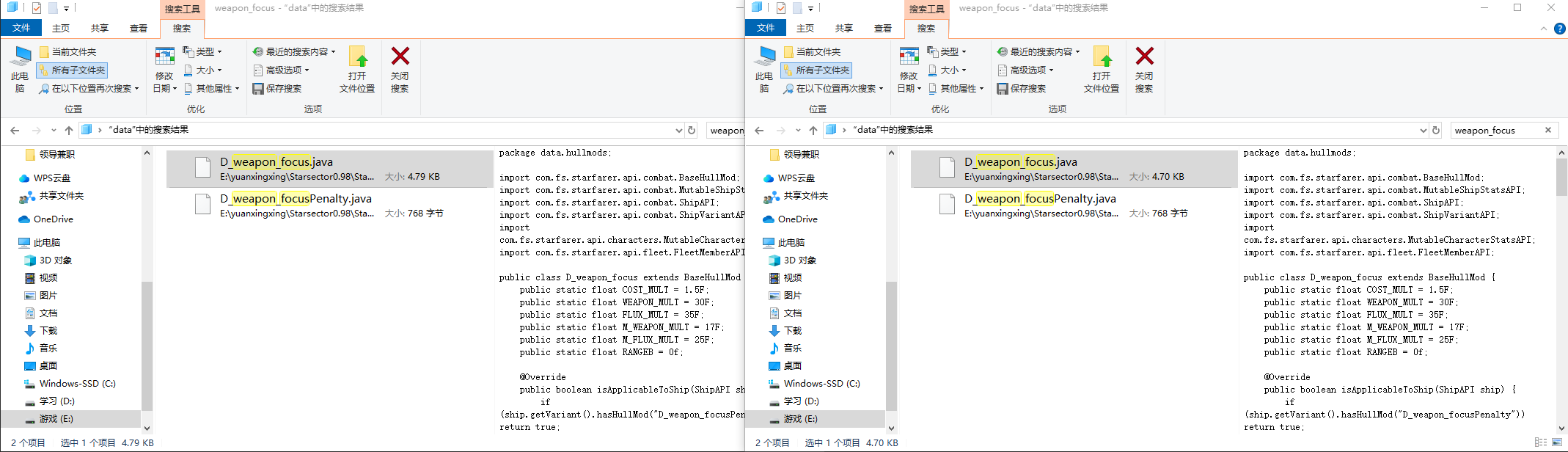1568x452 pixels.
Task: Select WPS cloud drive in right window navigation
Action: click(x=791, y=178)
